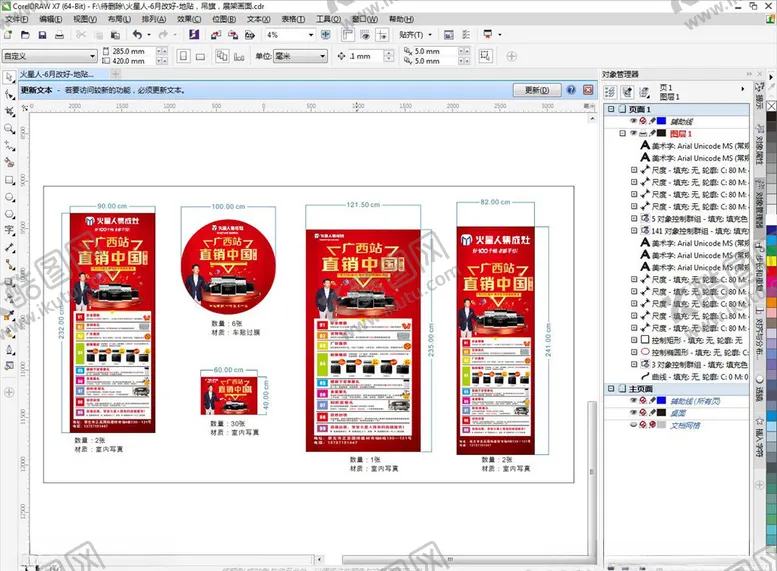Screen dimensions: 777x571
Task: Click the page width 285.0 mm field
Action: pos(133,51)
